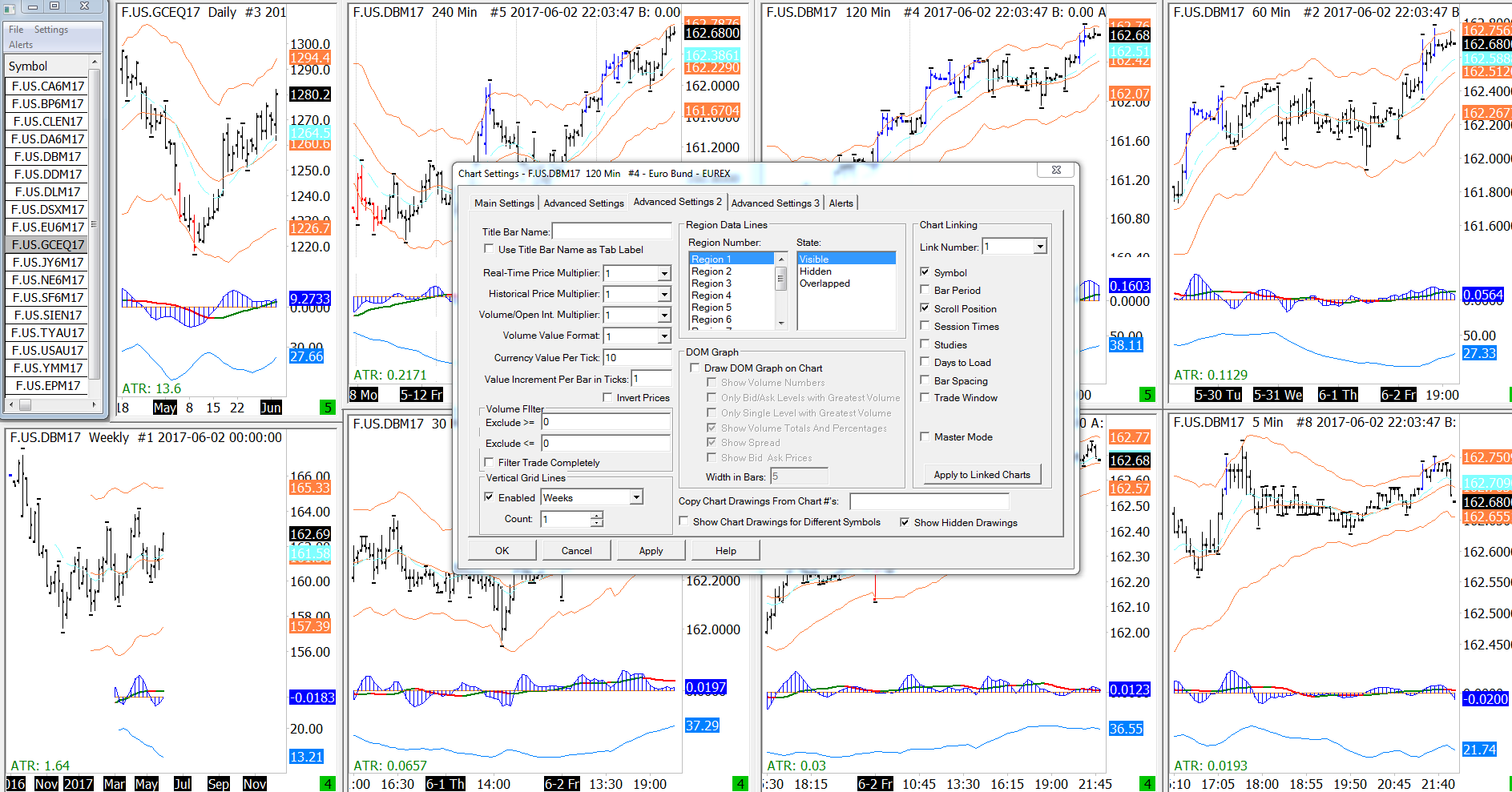Viewport: 1512px width, 792px height.
Task: Open the Historical Price Multiplier dropdown
Action: point(664,295)
